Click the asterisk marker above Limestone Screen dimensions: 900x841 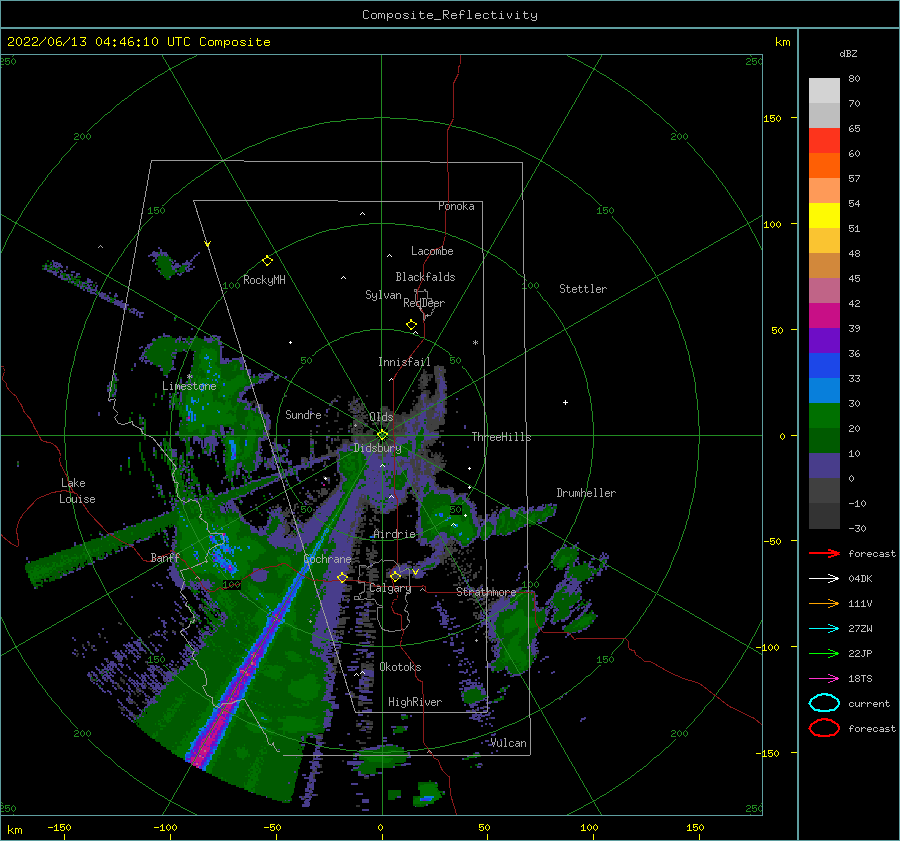189,377
